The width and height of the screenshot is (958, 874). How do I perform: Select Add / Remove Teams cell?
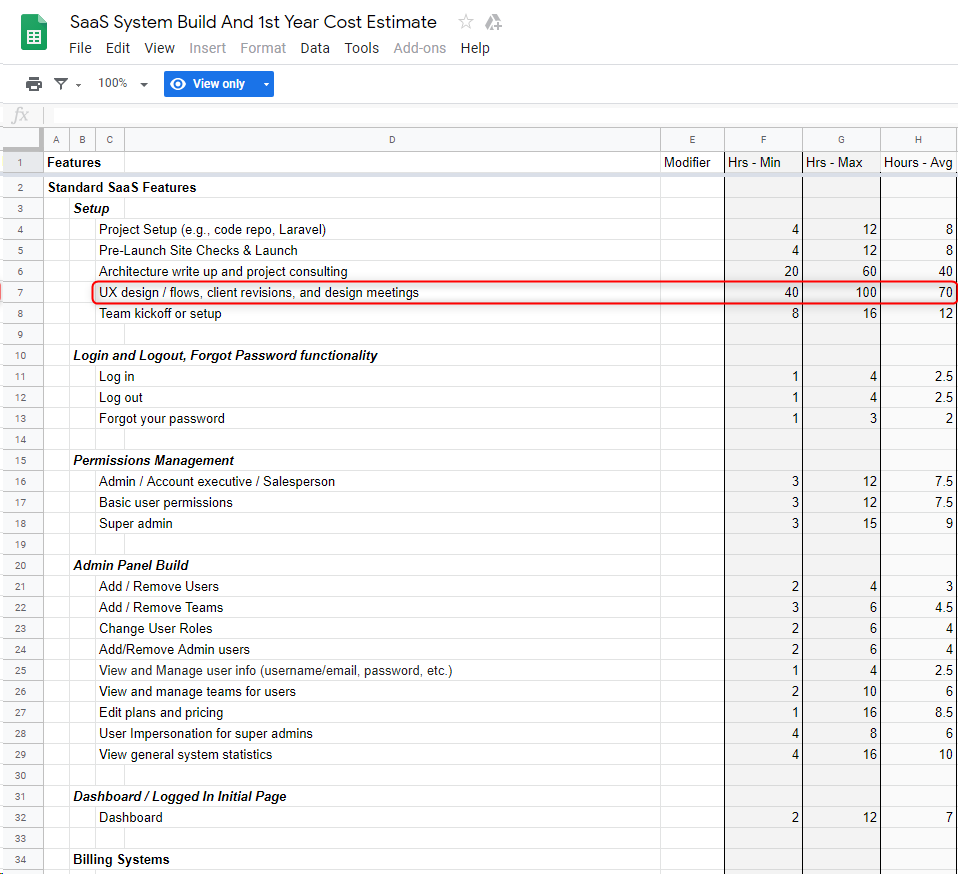pos(161,608)
